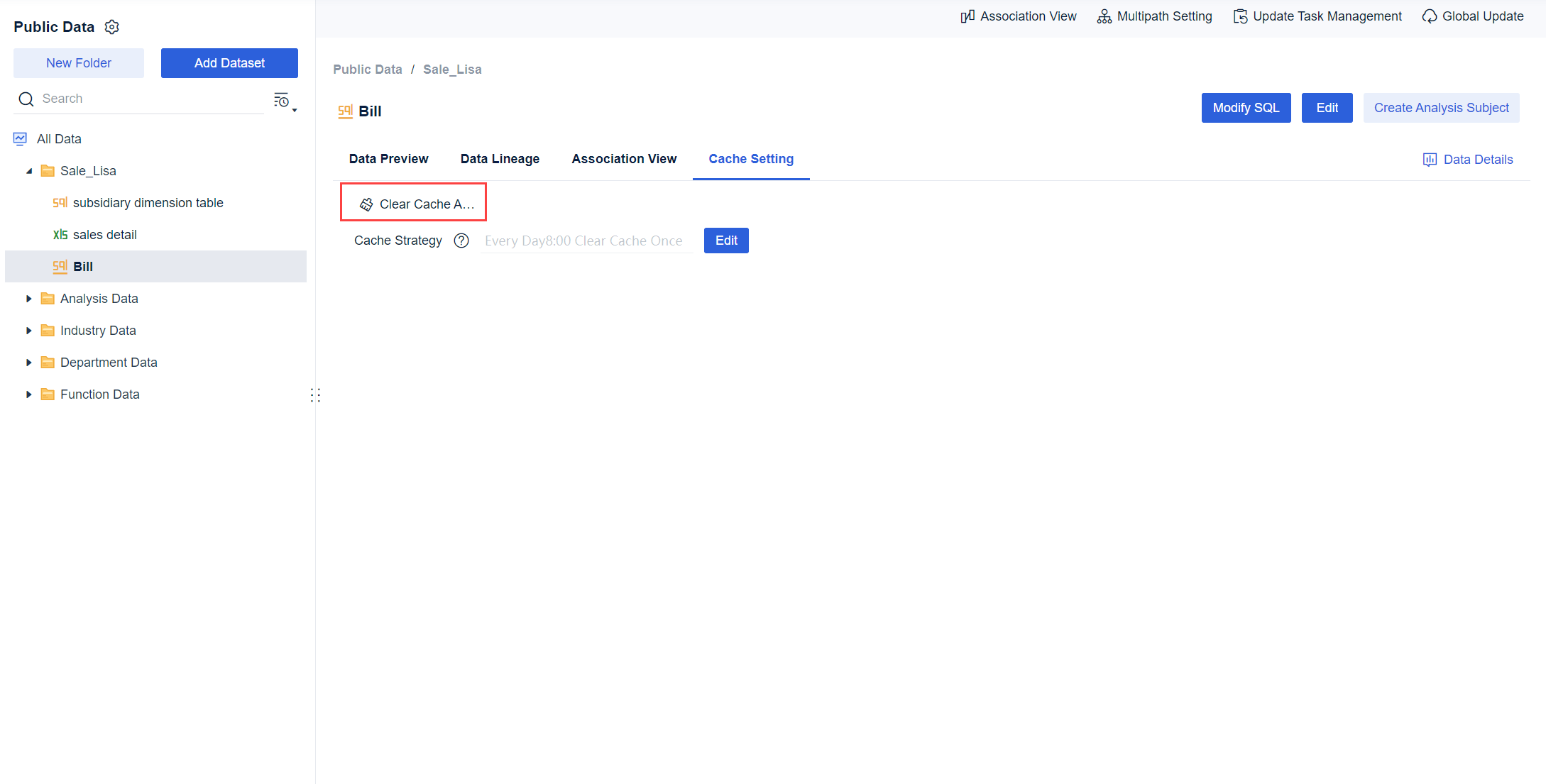This screenshot has height=784, width=1546.
Task: Click the Department Data folder icon
Action: click(48, 363)
